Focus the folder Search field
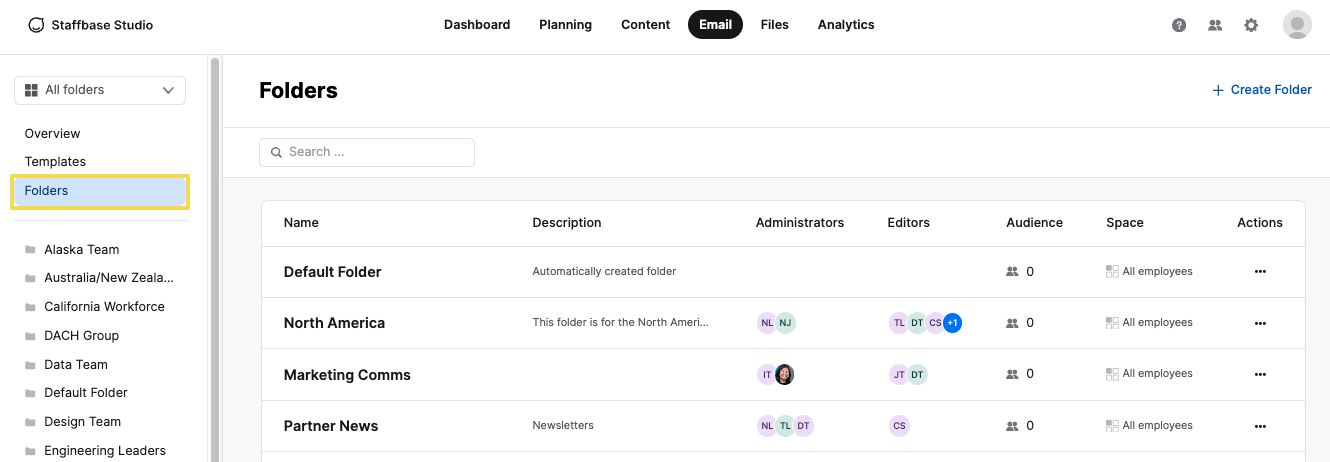This screenshot has height=462, width=1330. click(x=367, y=152)
